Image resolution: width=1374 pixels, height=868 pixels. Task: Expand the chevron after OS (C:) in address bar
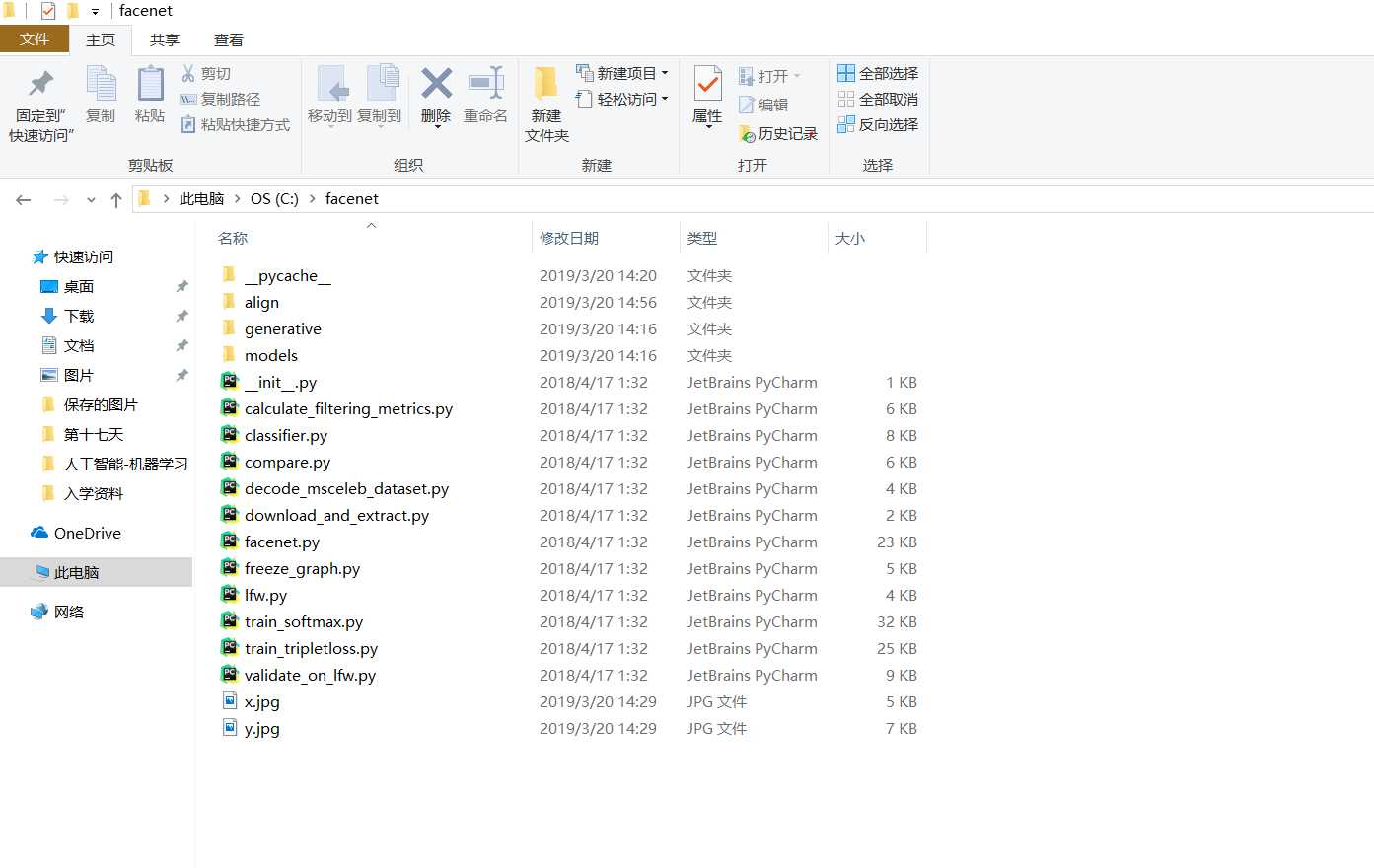click(x=313, y=199)
